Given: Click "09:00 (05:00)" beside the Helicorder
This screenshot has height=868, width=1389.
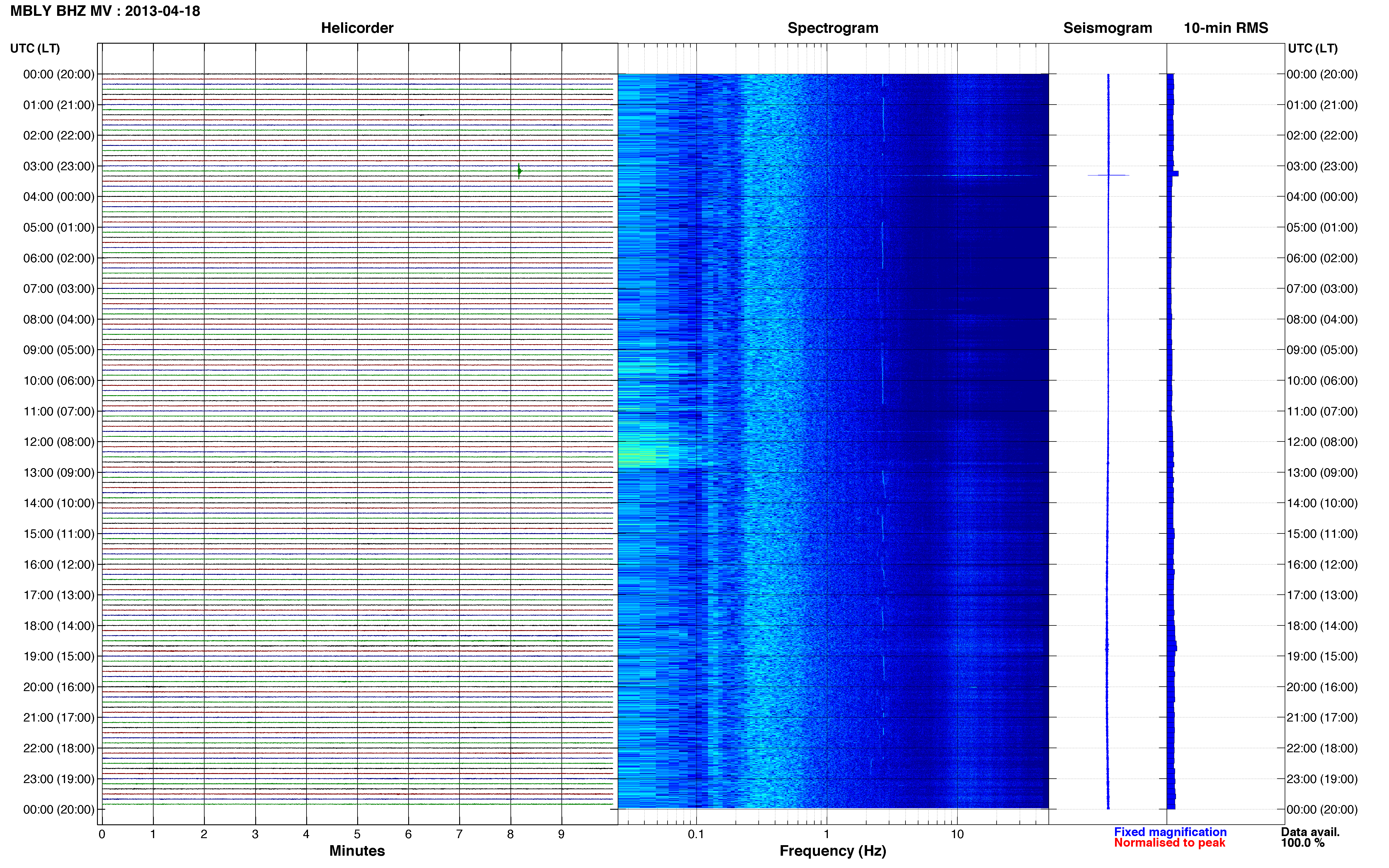Looking at the screenshot, I should pos(59,350).
